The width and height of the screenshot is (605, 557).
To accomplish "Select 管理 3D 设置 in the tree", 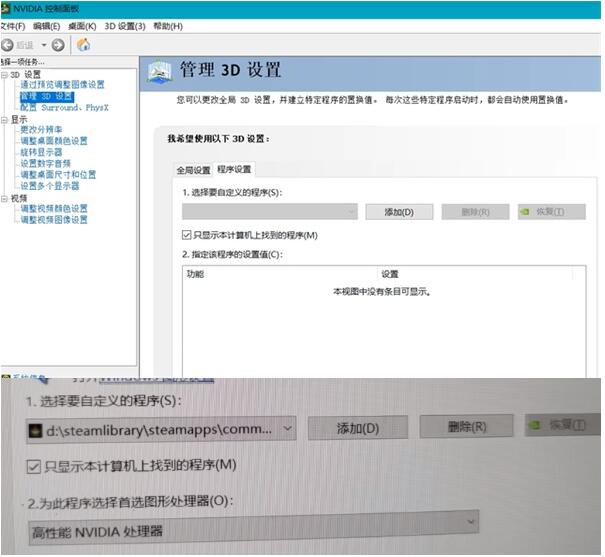I will coord(47,96).
